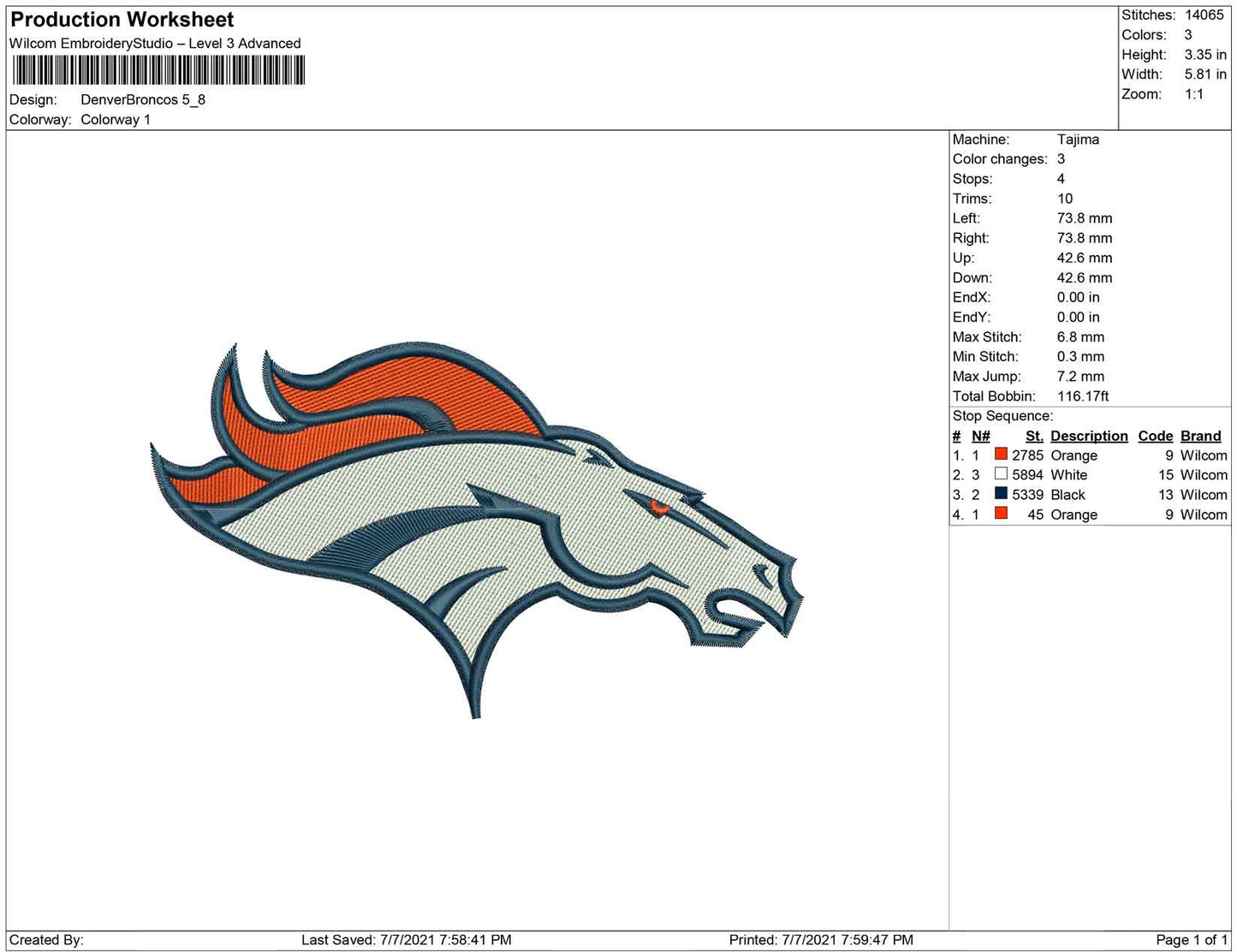Screen dimensions: 1237x952
Task: Click the Stops value 4
Action: [1061, 178]
